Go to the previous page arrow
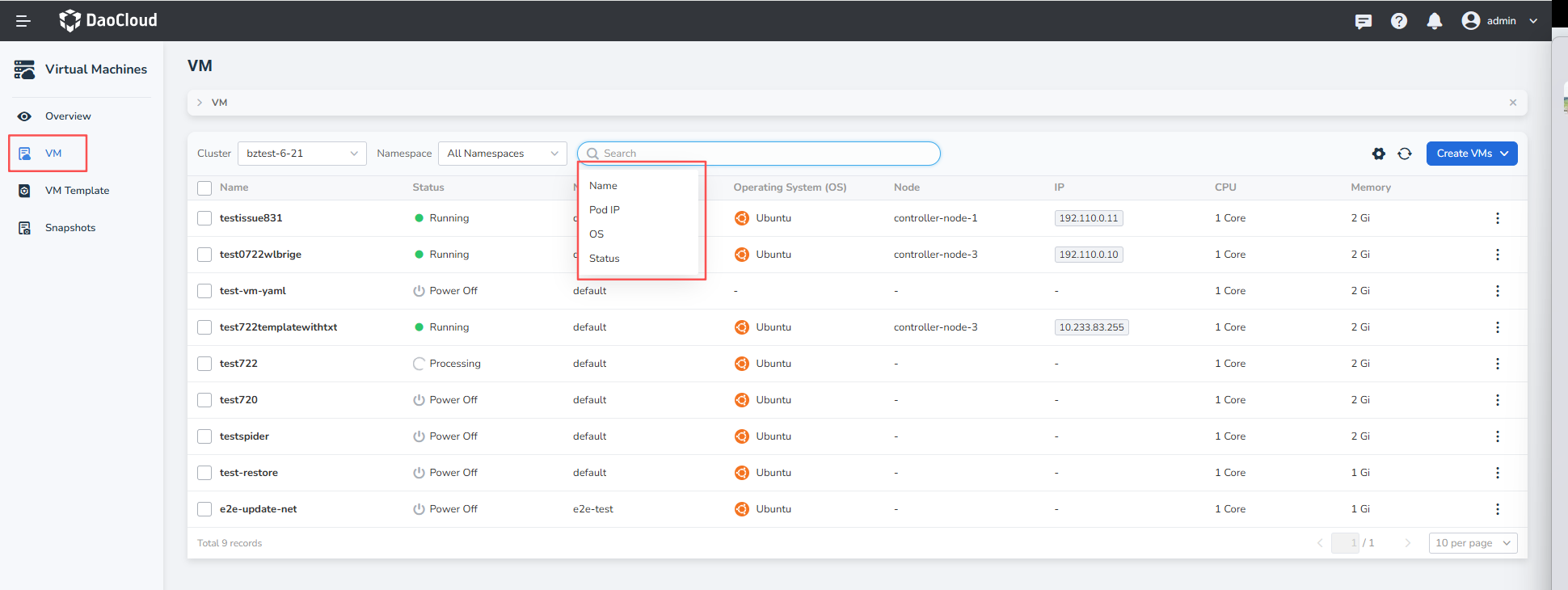 (1320, 543)
